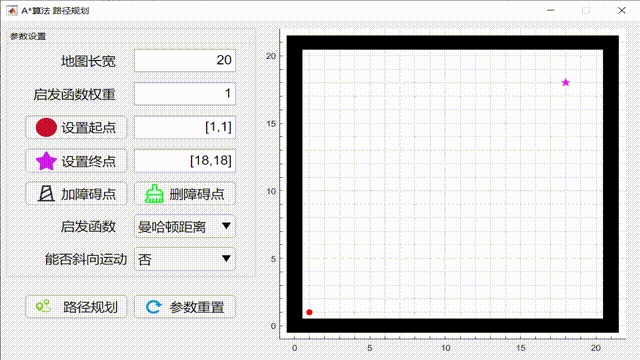This screenshot has width=640, height=360.
Task: Click the red circle start point icon
Action: coord(46,127)
